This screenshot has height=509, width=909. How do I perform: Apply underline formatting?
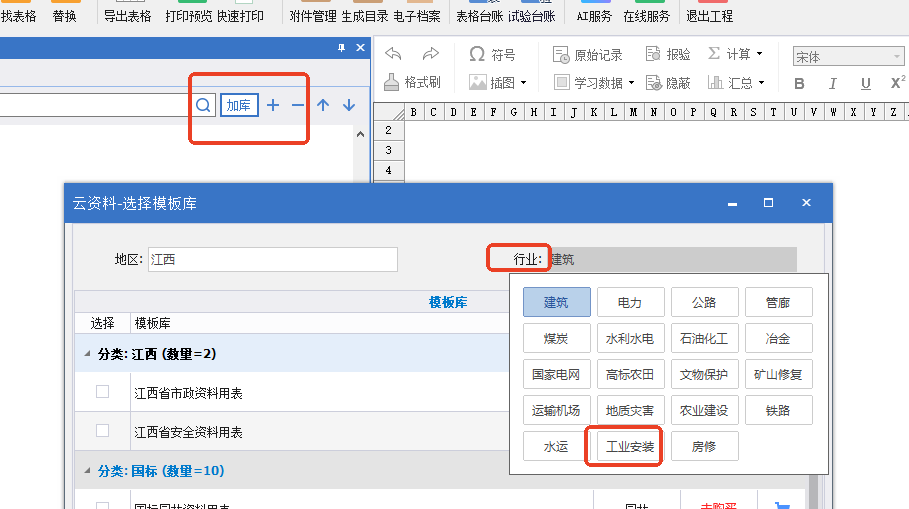[866, 83]
